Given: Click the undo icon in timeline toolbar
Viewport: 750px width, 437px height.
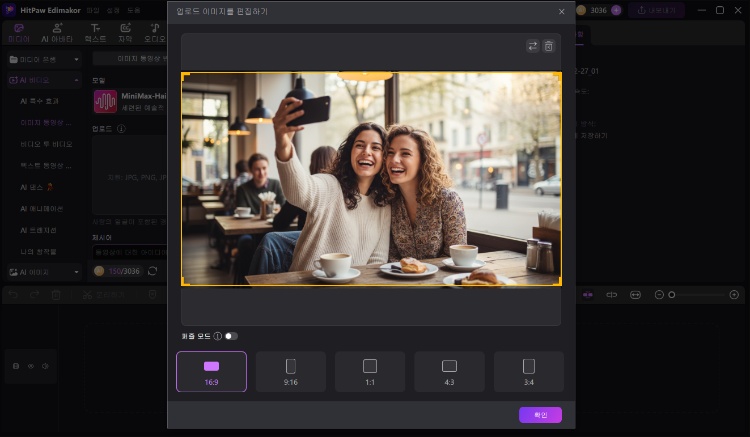Looking at the screenshot, I should pyautogui.click(x=13, y=295).
